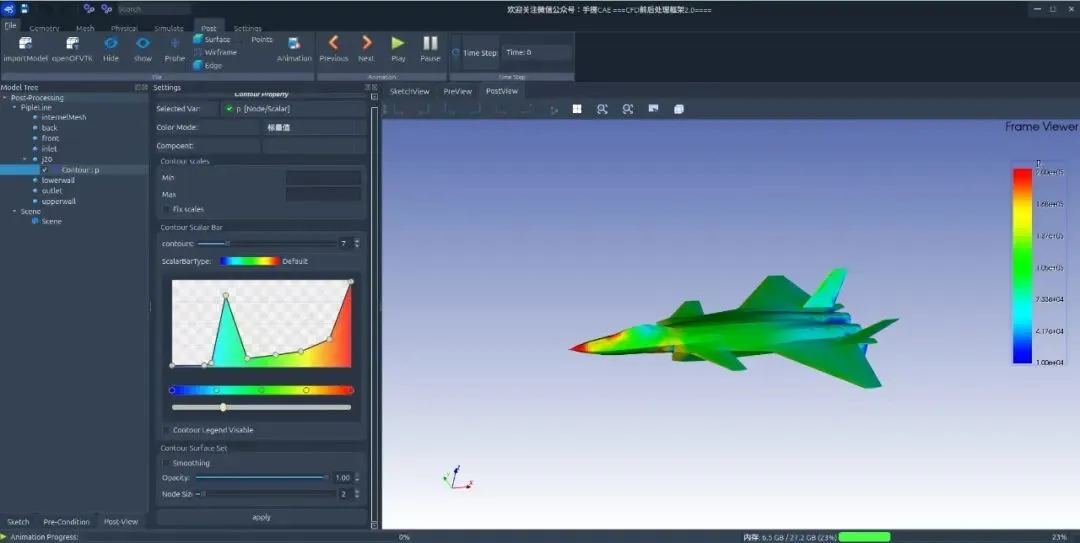The image size is (1080, 543).
Task: Adjust the Opacity slider
Action: 262,478
